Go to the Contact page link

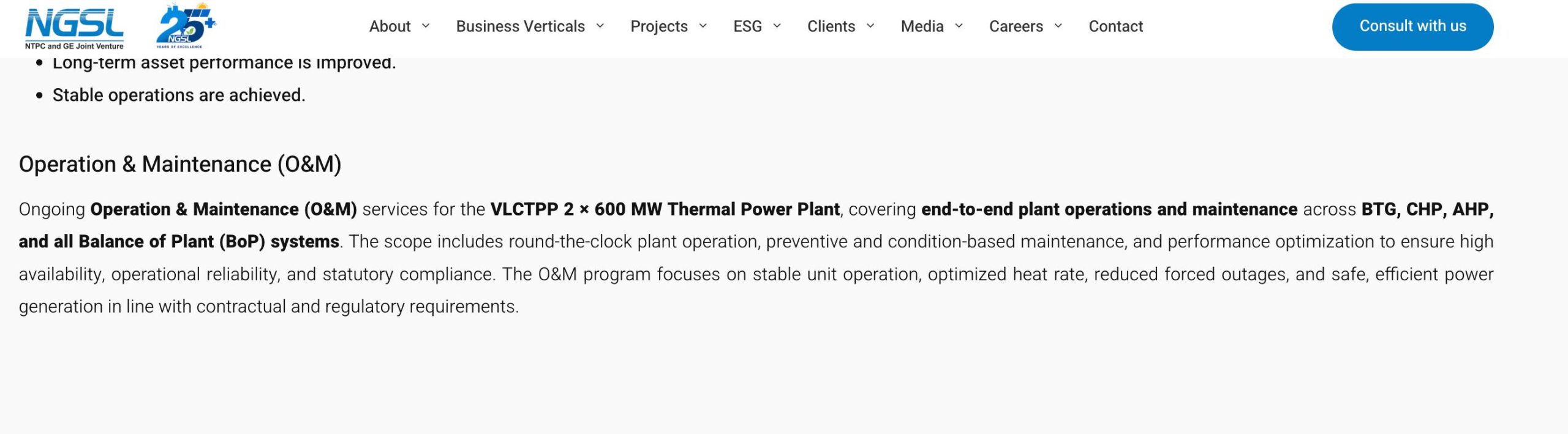(1115, 26)
